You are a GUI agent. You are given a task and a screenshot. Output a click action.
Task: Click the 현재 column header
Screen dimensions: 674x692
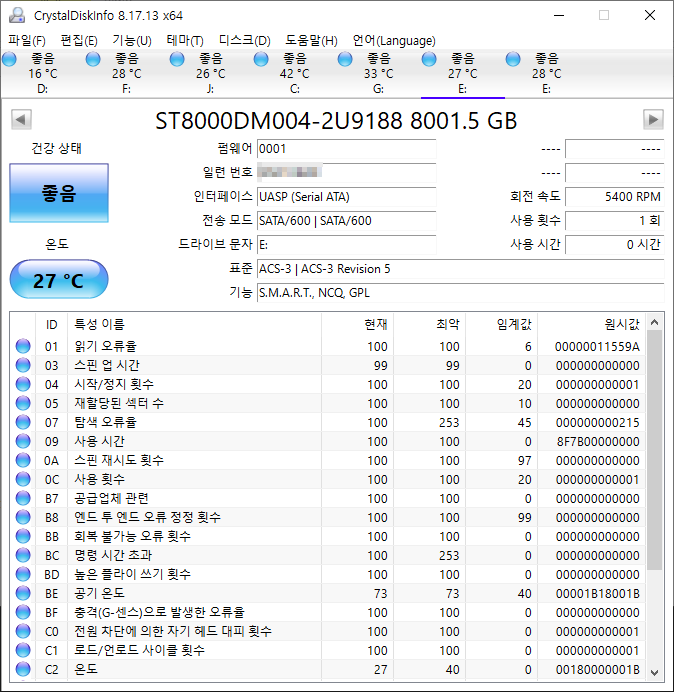(358, 324)
